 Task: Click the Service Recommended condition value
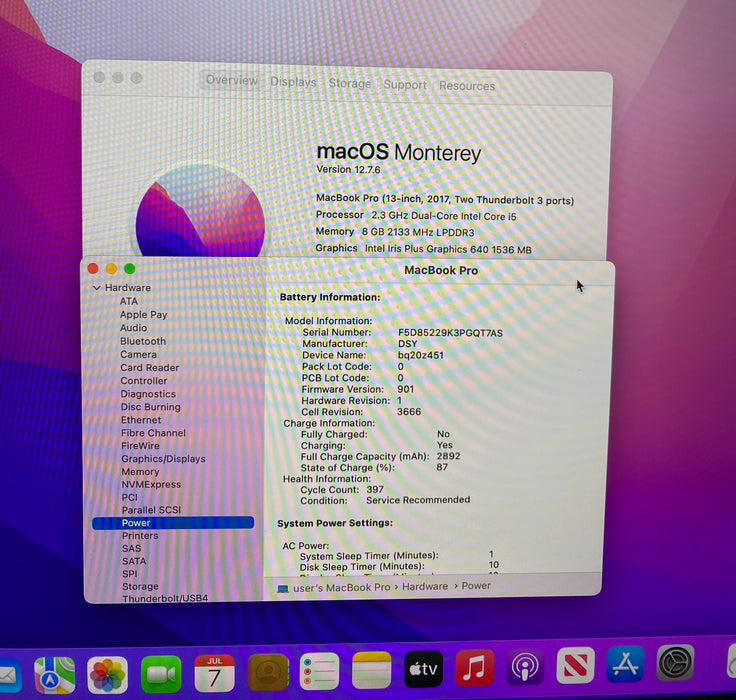(x=418, y=500)
